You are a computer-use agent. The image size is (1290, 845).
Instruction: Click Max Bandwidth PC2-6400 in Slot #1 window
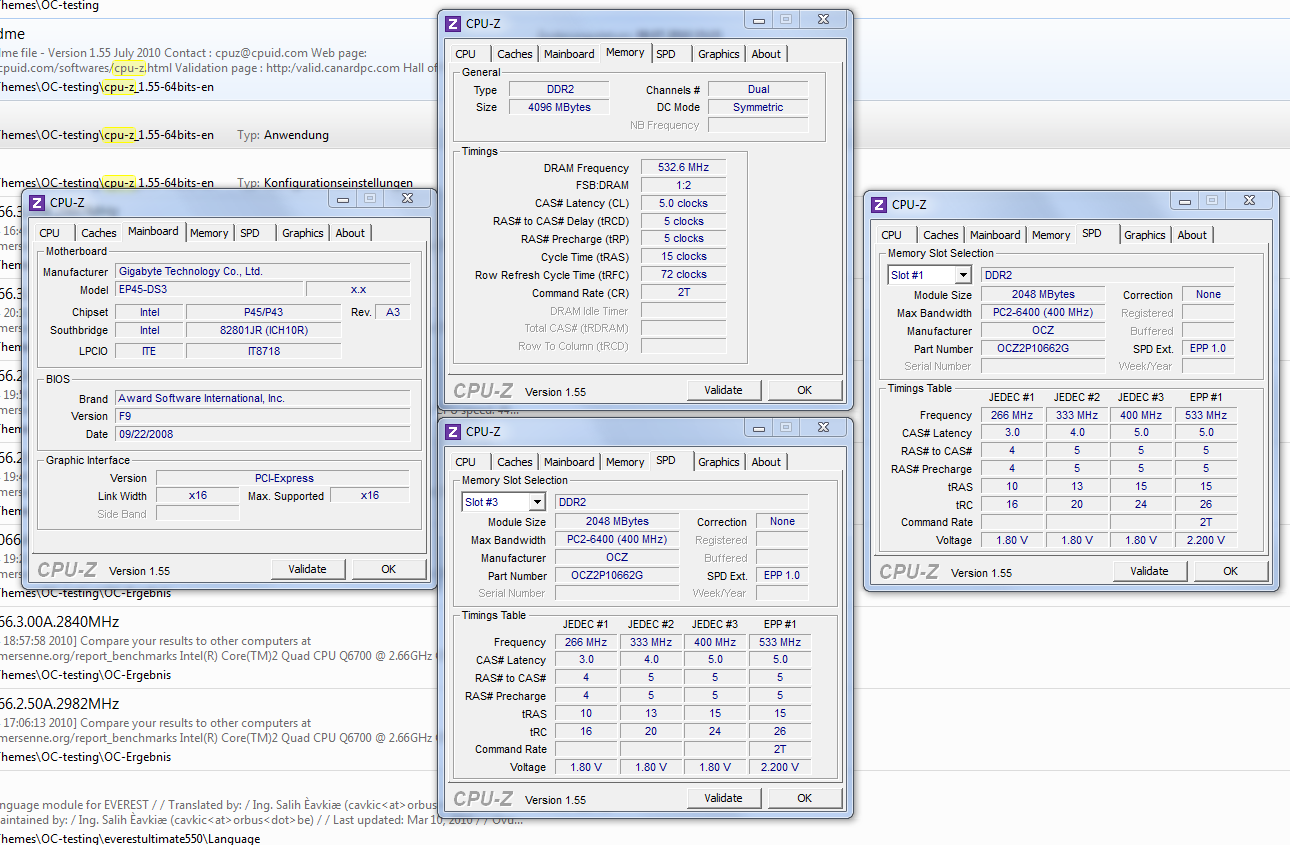point(1043,313)
